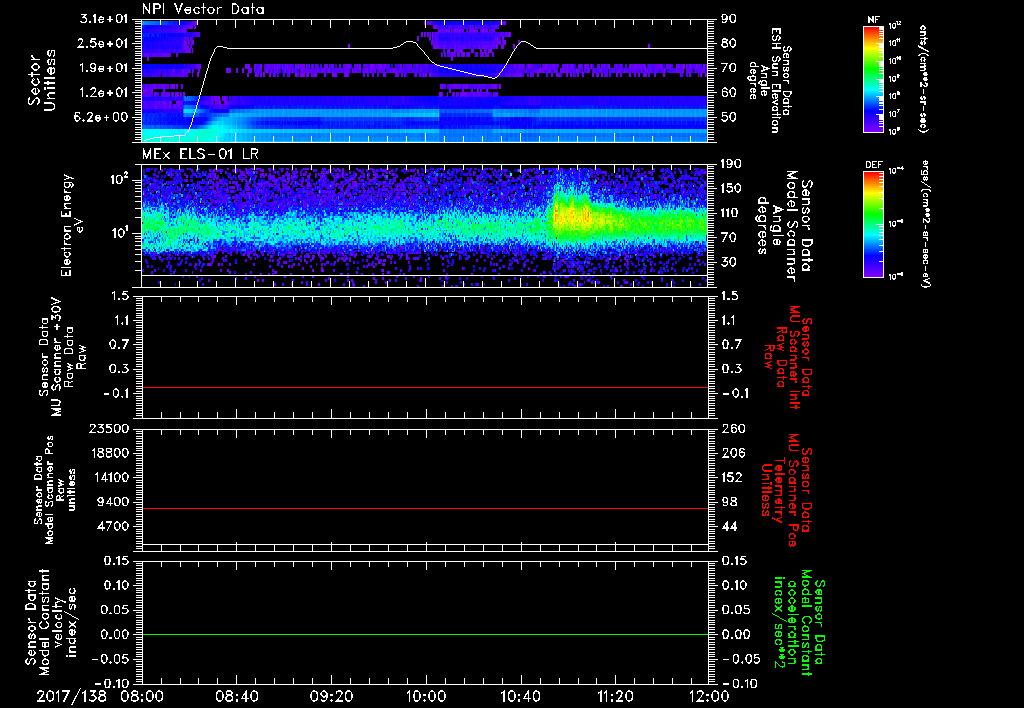The height and width of the screenshot is (708, 1024).
Task: Click the red "MU Scanner Inh Raw Data" label
Action: point(788,357)
